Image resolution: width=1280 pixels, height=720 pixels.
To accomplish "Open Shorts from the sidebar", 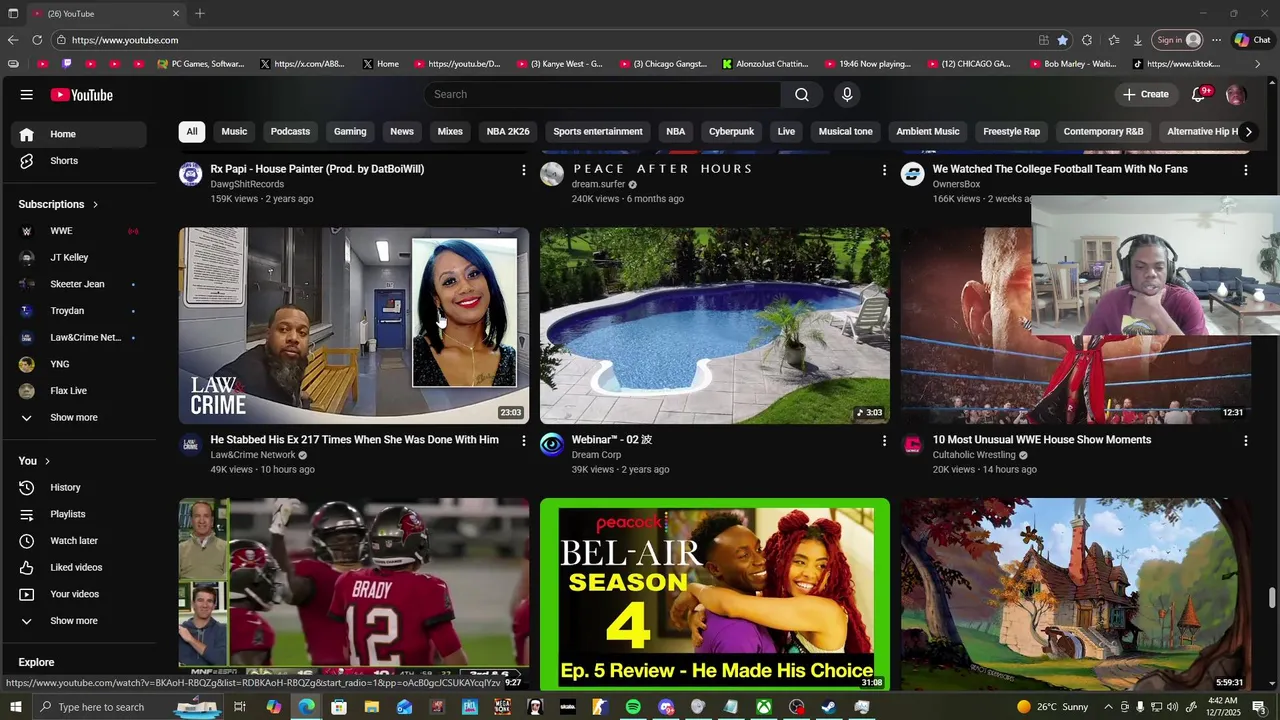I will [x=79, y=161].
